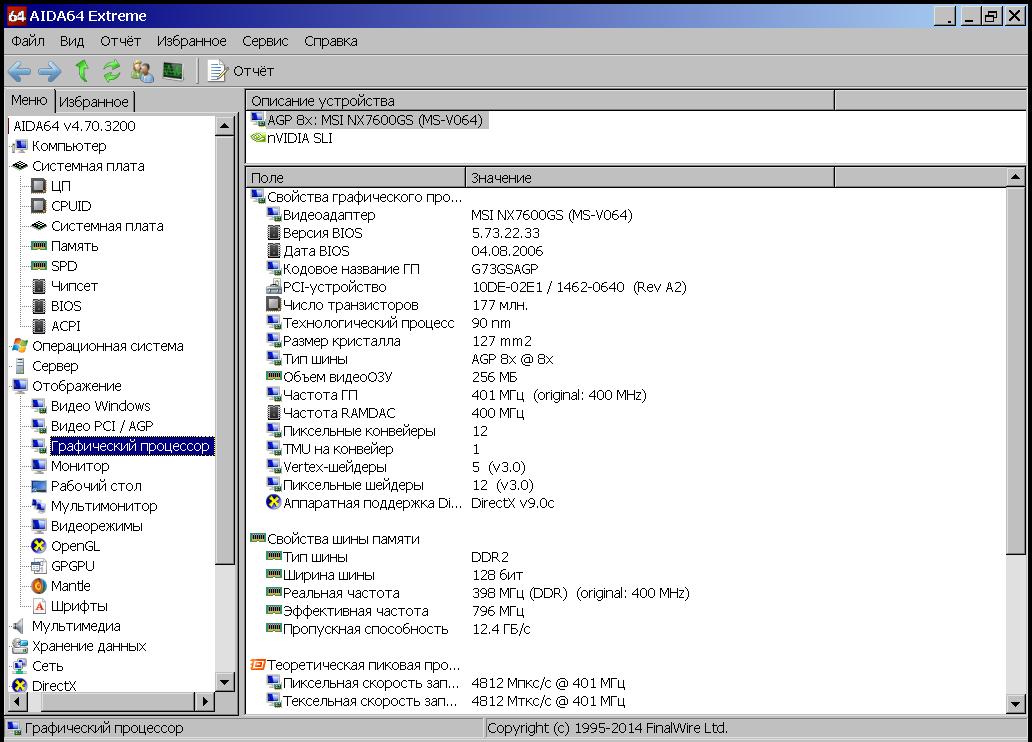Select the GPGPU entry in the tree

(x=72, y=566)
